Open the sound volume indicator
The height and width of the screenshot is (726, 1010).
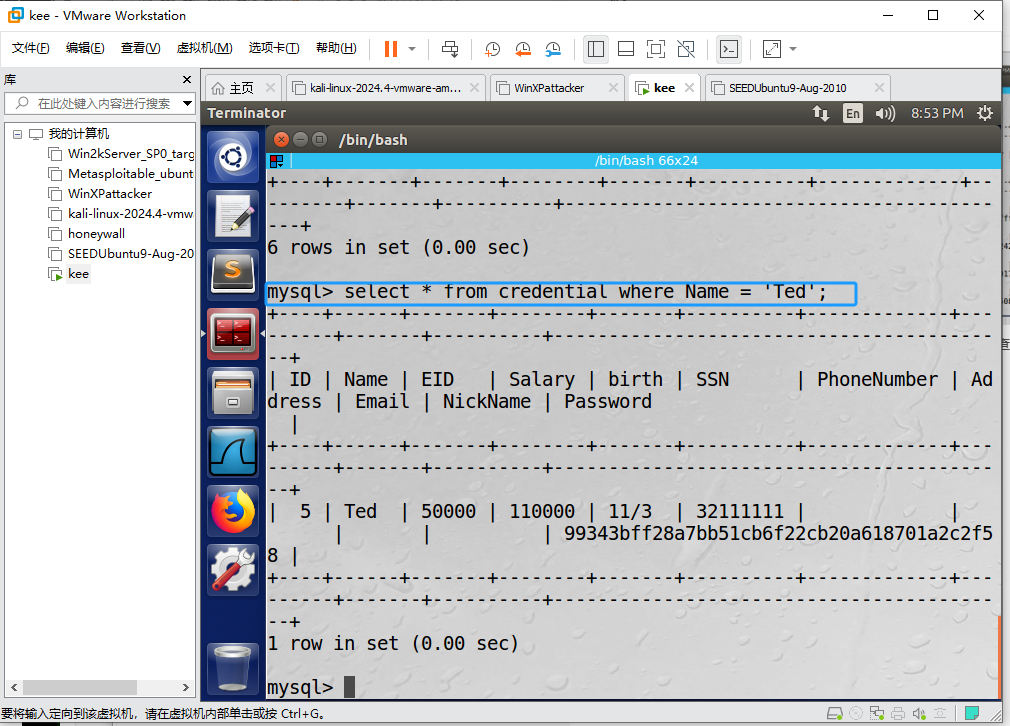[x=885, y=113]
